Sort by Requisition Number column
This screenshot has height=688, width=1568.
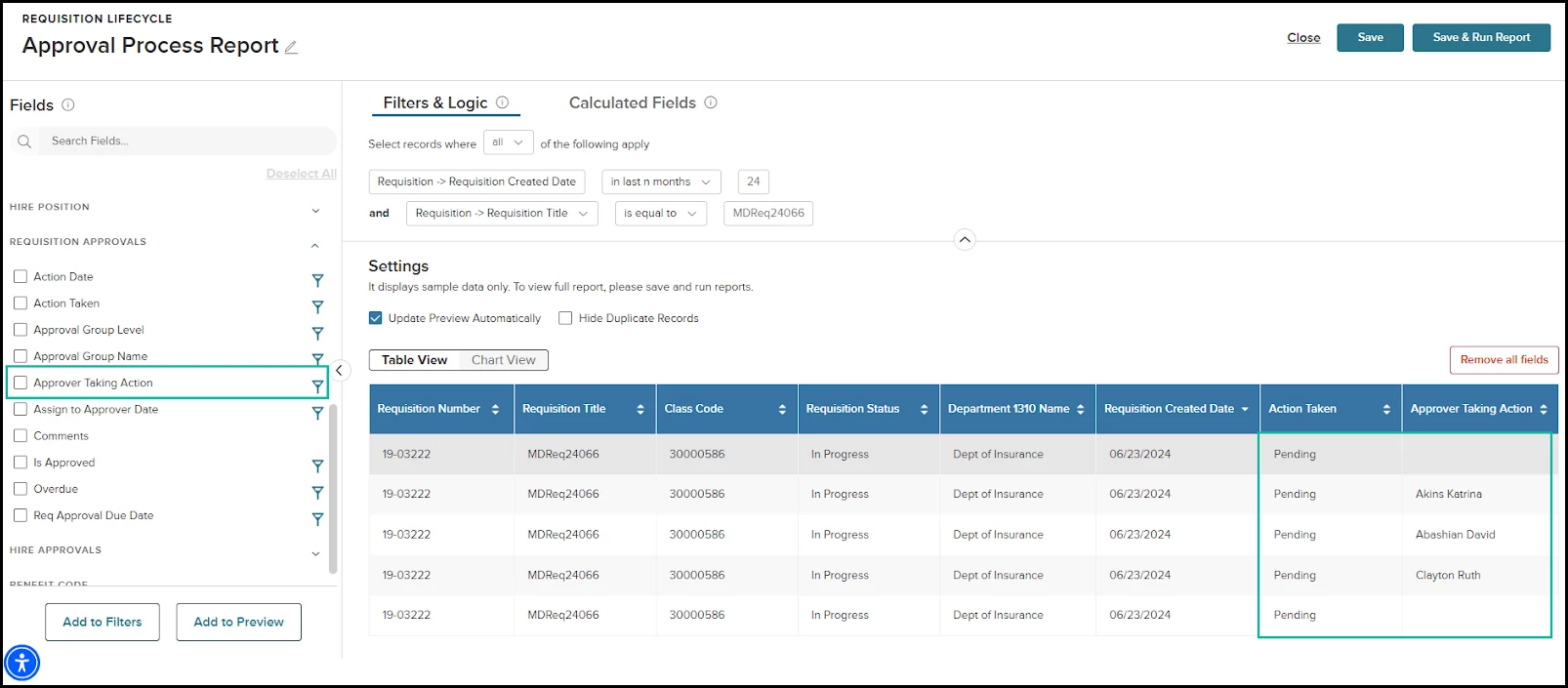(x=495, y=409)
